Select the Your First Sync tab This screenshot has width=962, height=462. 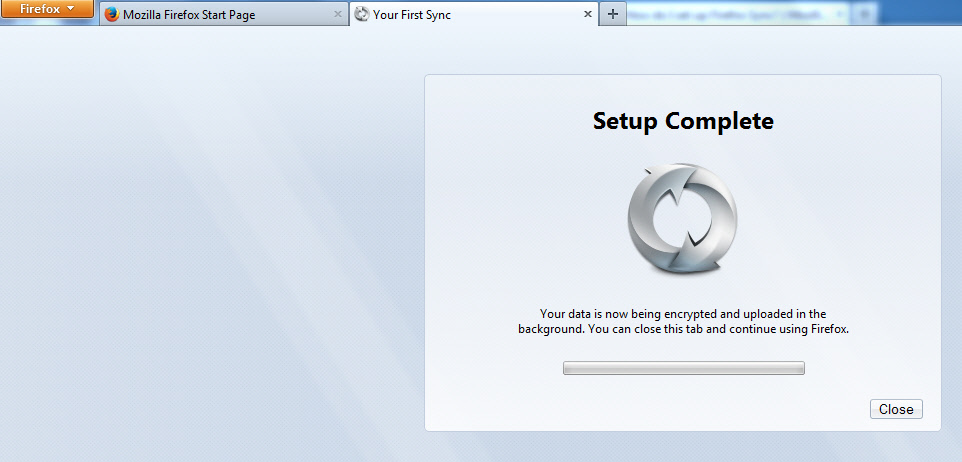pos(473,14)
